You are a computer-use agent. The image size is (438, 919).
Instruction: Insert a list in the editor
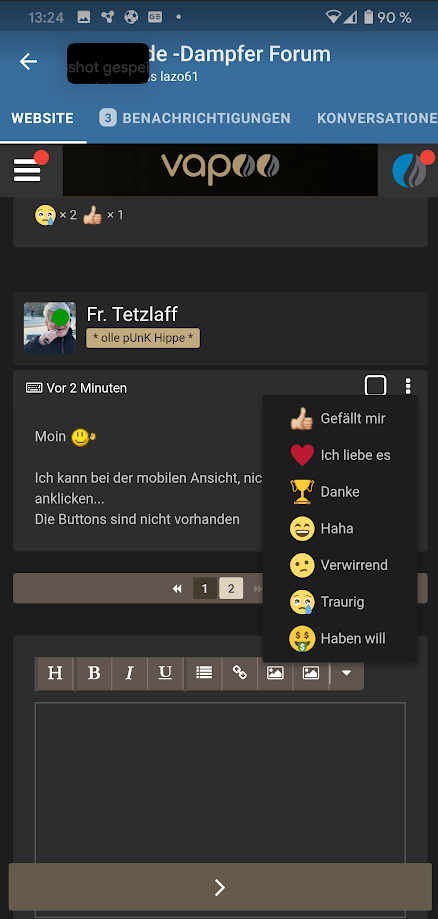point(204,673)
